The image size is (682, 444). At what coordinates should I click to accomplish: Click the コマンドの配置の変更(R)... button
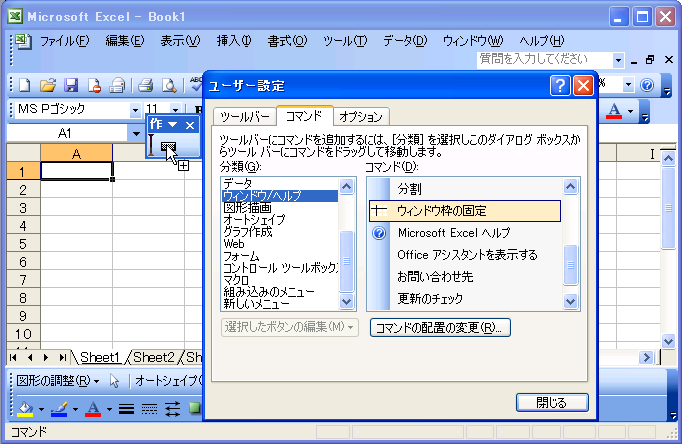440,327
